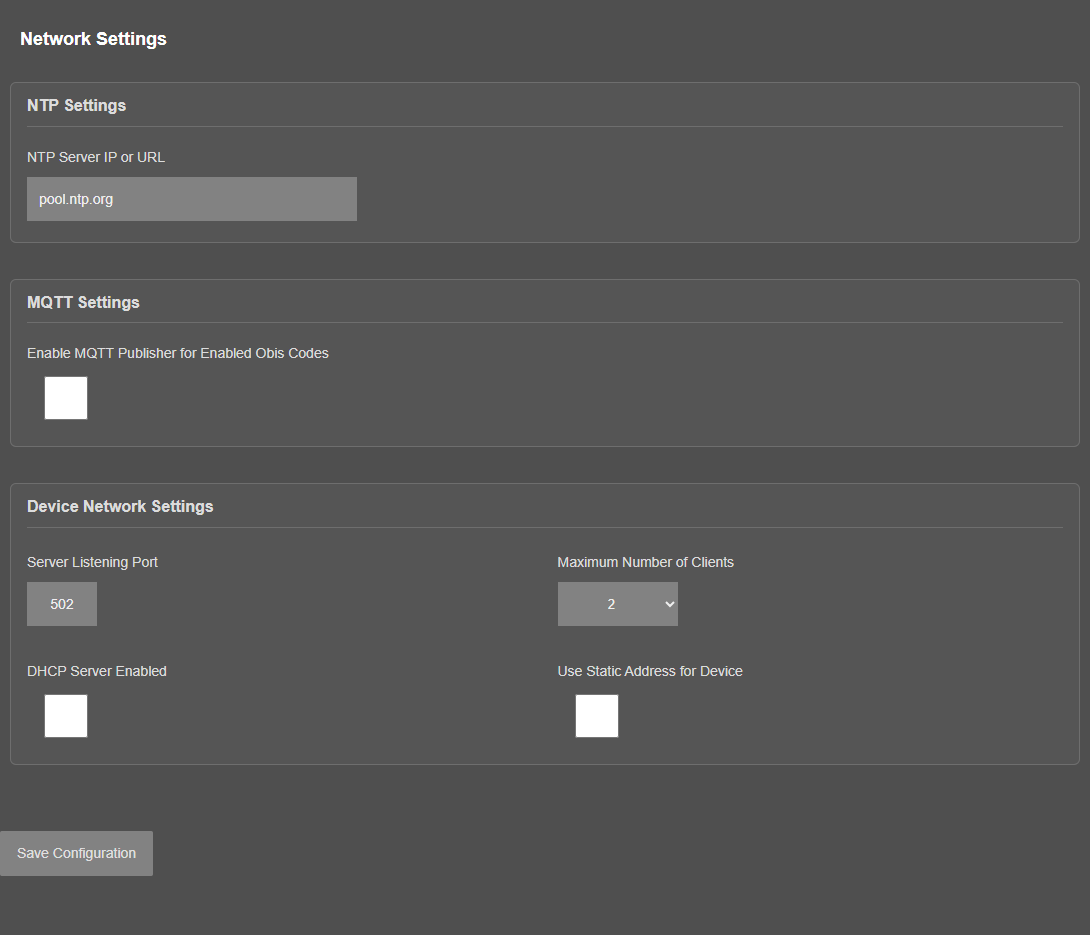This screenshot has width=1090, height=935.
Task: Click the Device Network Settings section title
Action: (x=120, y=506)
